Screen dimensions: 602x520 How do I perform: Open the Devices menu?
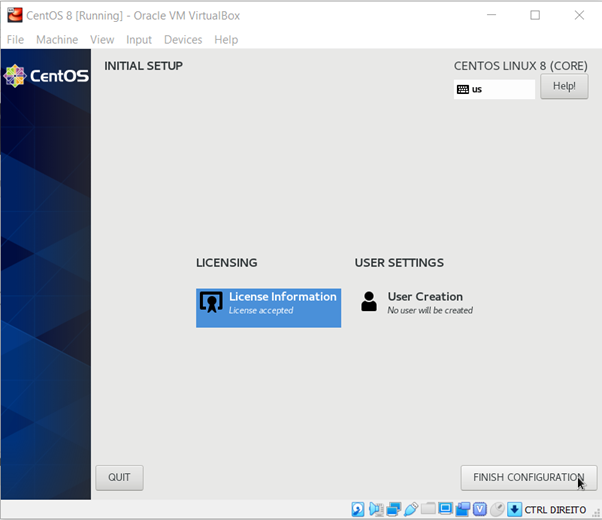[x=183, y=40]
